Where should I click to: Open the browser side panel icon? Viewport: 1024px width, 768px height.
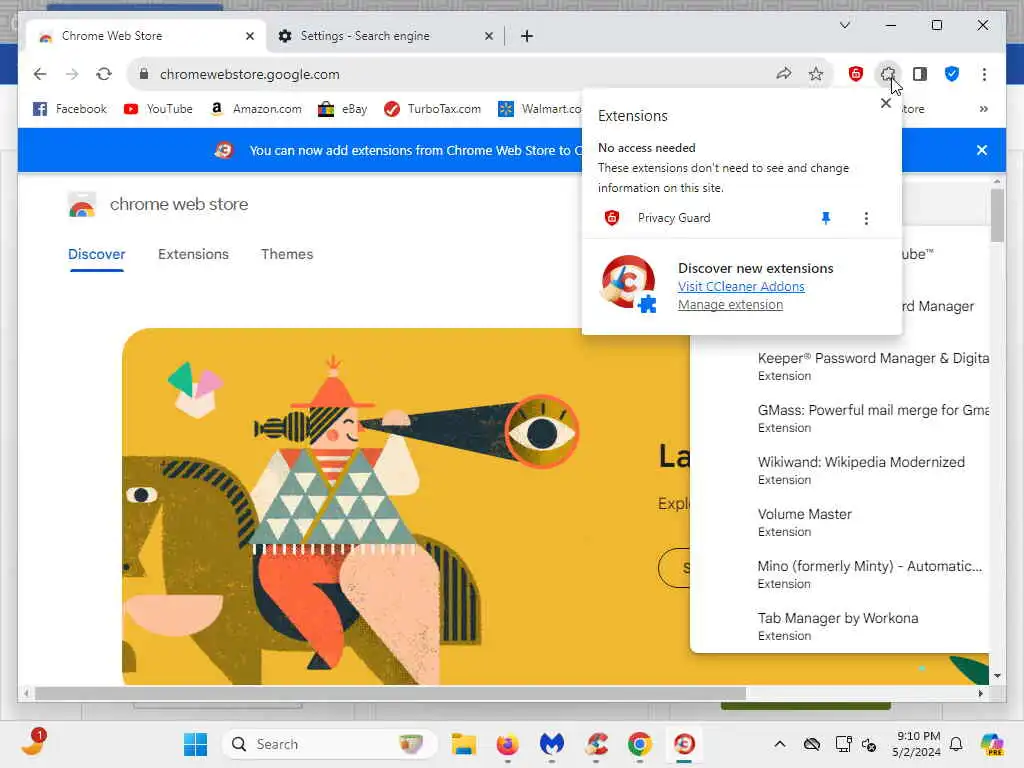click(920, 74)
